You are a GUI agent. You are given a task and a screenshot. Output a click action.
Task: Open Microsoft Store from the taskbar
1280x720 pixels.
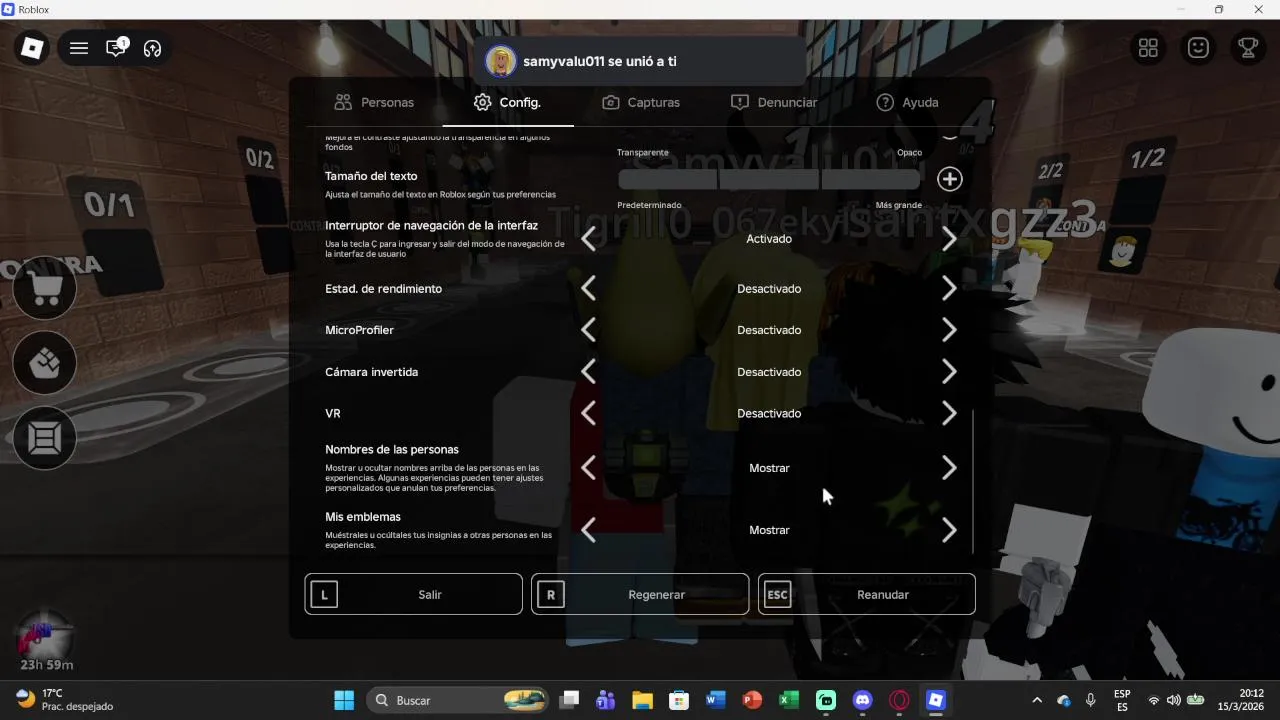tap(678, 700)
